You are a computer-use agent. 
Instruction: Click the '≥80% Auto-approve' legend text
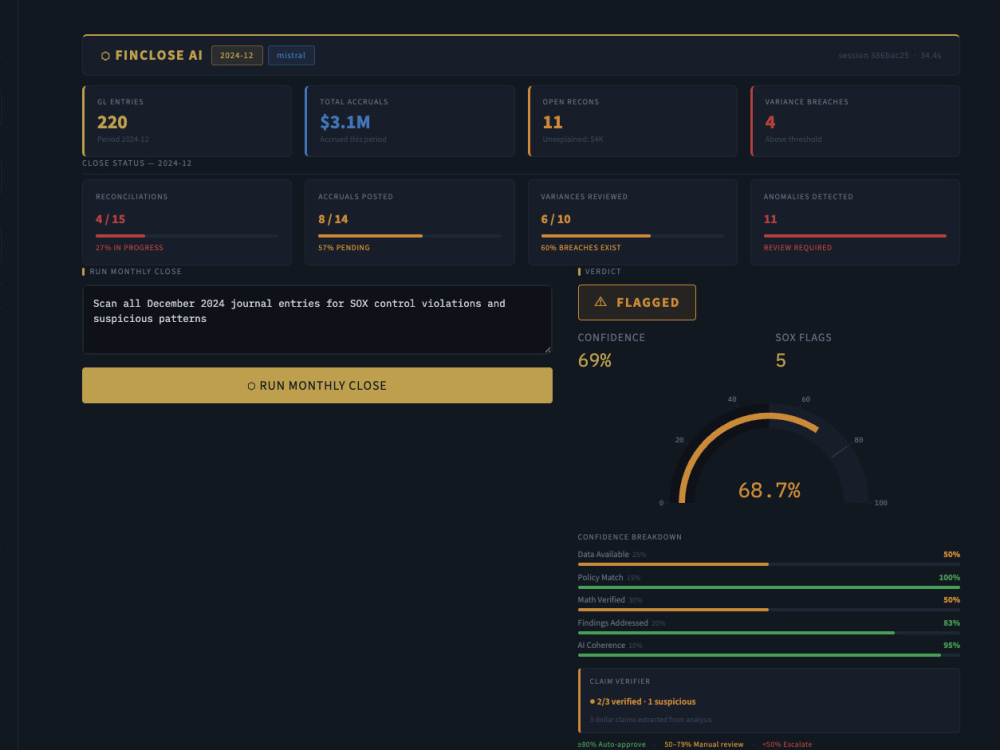[612, 744]
